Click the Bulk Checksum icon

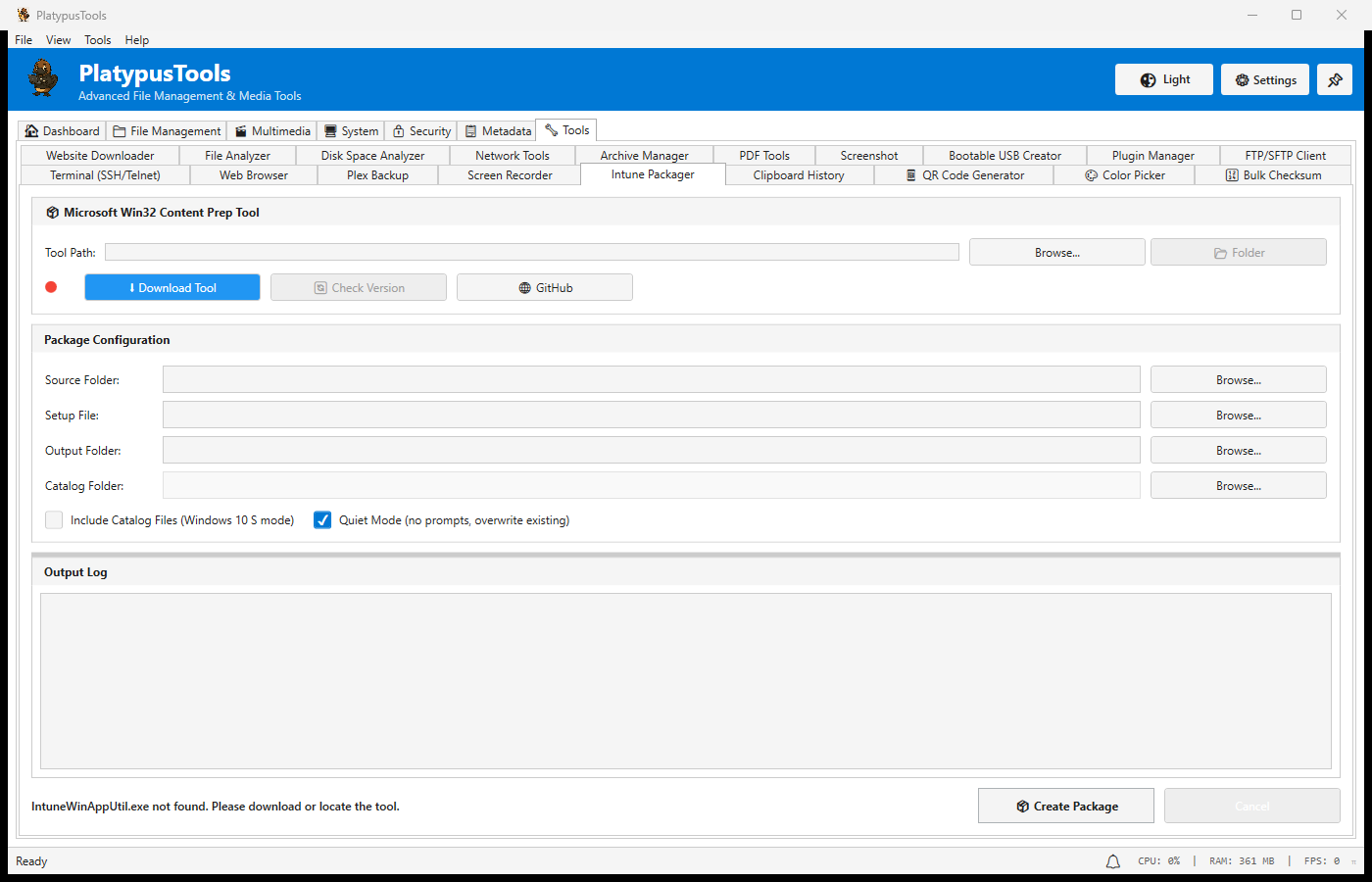click(1232, 174)
